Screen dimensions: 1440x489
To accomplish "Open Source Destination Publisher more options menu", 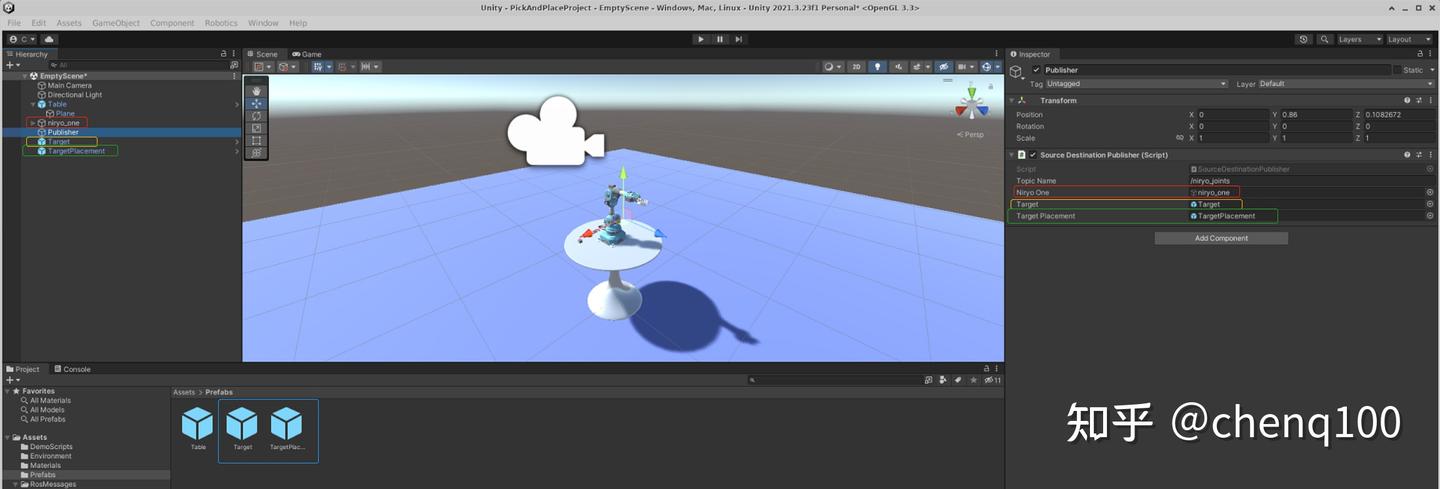I will point(1431,155).
